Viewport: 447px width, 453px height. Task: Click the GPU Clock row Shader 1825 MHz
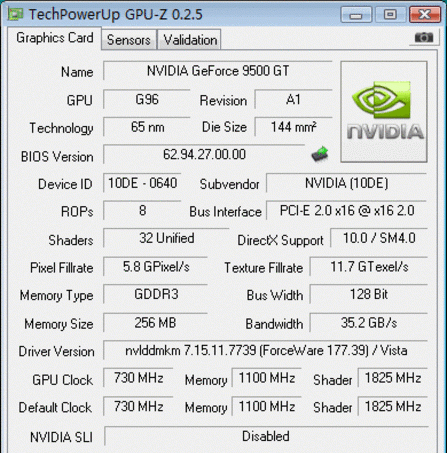[x=393, y=378]
